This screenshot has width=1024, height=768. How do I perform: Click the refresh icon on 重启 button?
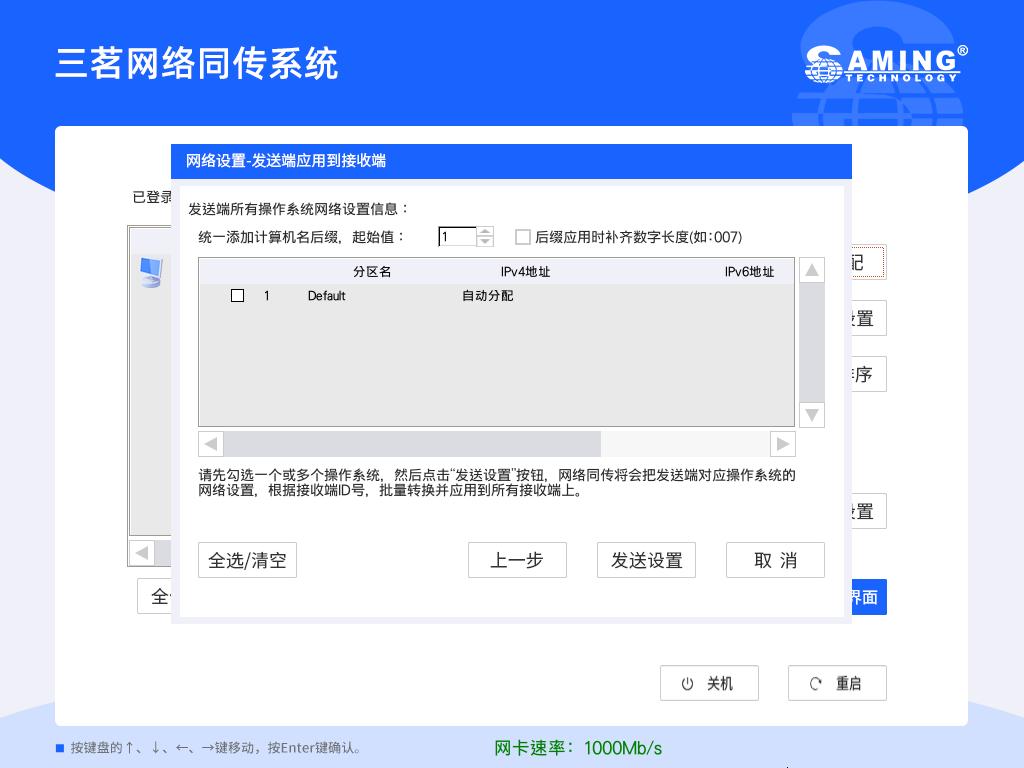[816, 684]
